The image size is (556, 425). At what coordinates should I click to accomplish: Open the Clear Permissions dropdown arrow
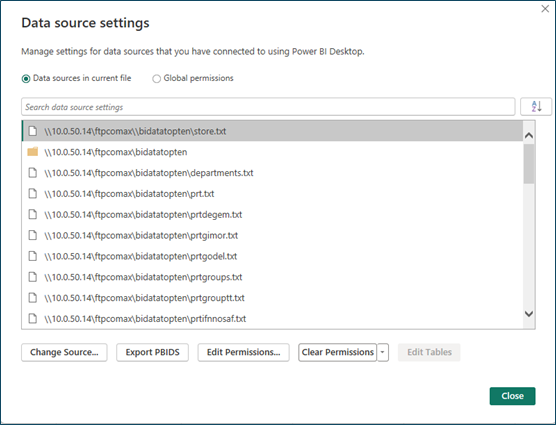tap(383, 352)
